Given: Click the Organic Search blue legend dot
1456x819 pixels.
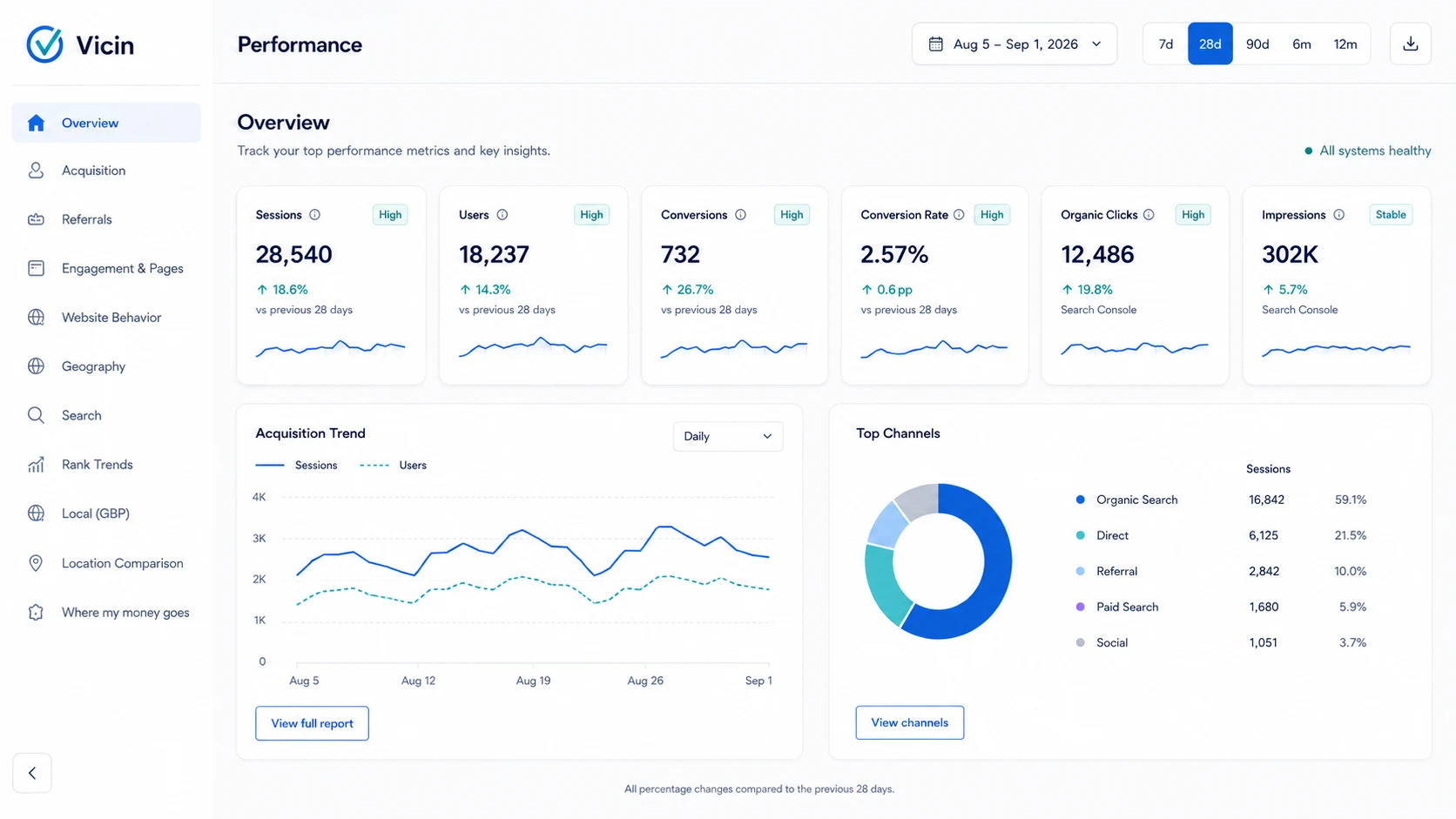Looking at the screenshot, I should tap(1081, 500).
